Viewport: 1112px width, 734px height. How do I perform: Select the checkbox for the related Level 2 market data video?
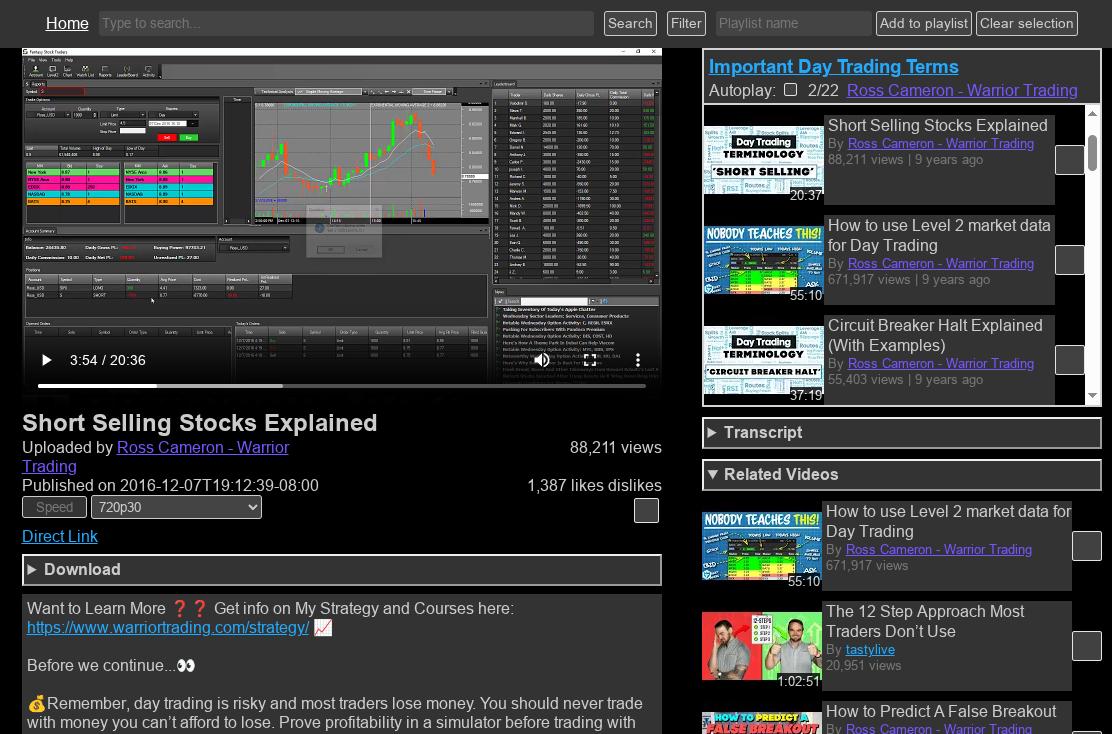click(1086, 546)
